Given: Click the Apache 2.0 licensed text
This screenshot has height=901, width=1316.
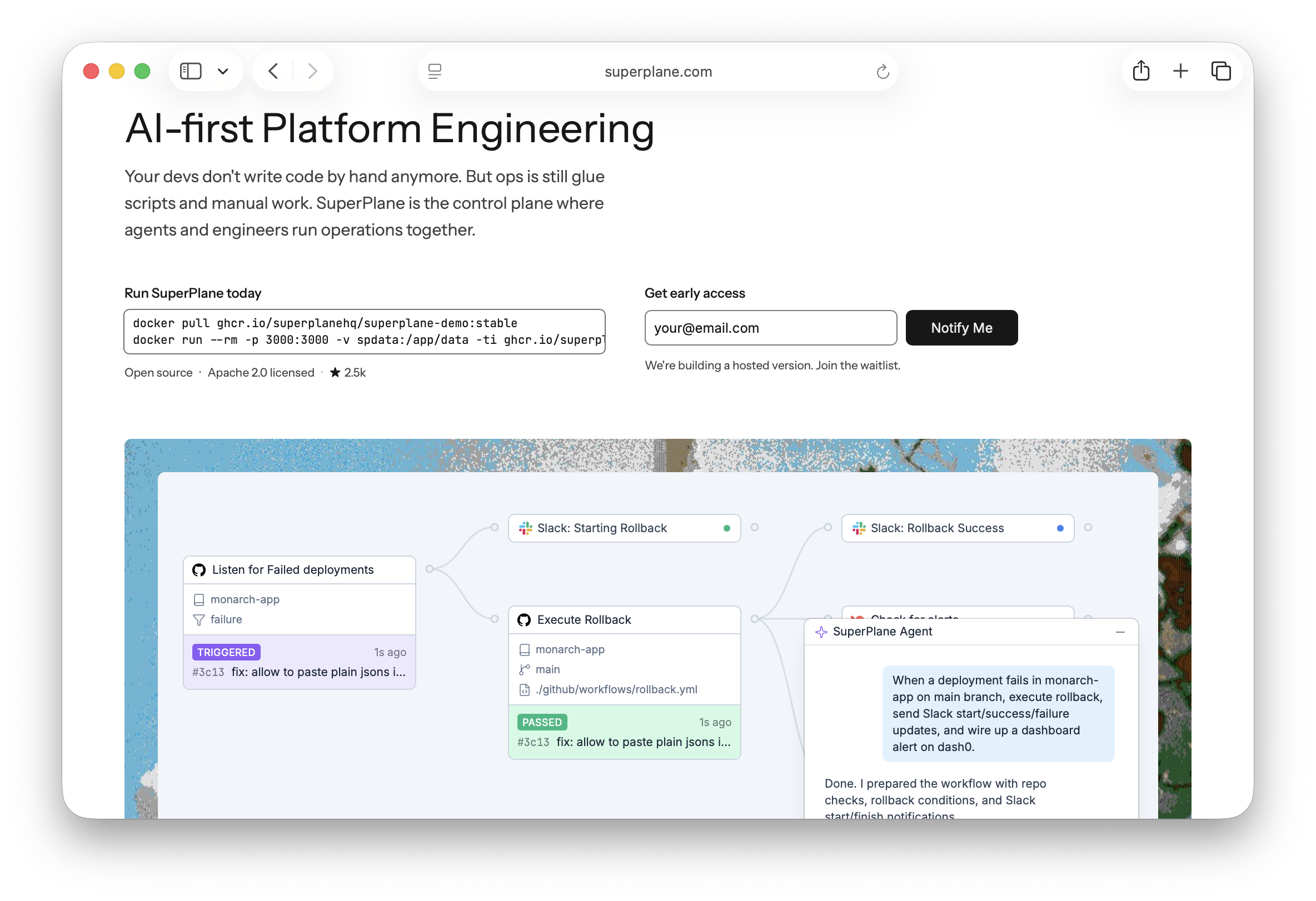Looking at the screenshot, I should 261,372.
